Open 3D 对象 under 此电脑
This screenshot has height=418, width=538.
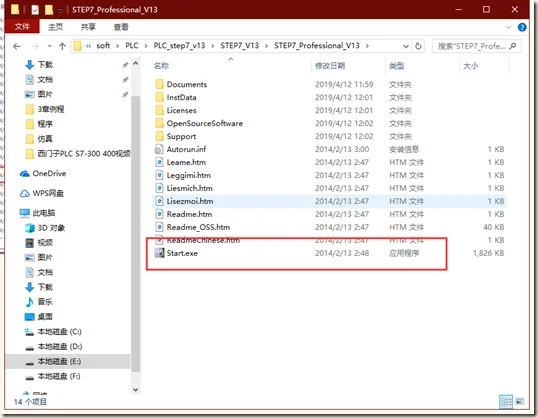[51, 228]
